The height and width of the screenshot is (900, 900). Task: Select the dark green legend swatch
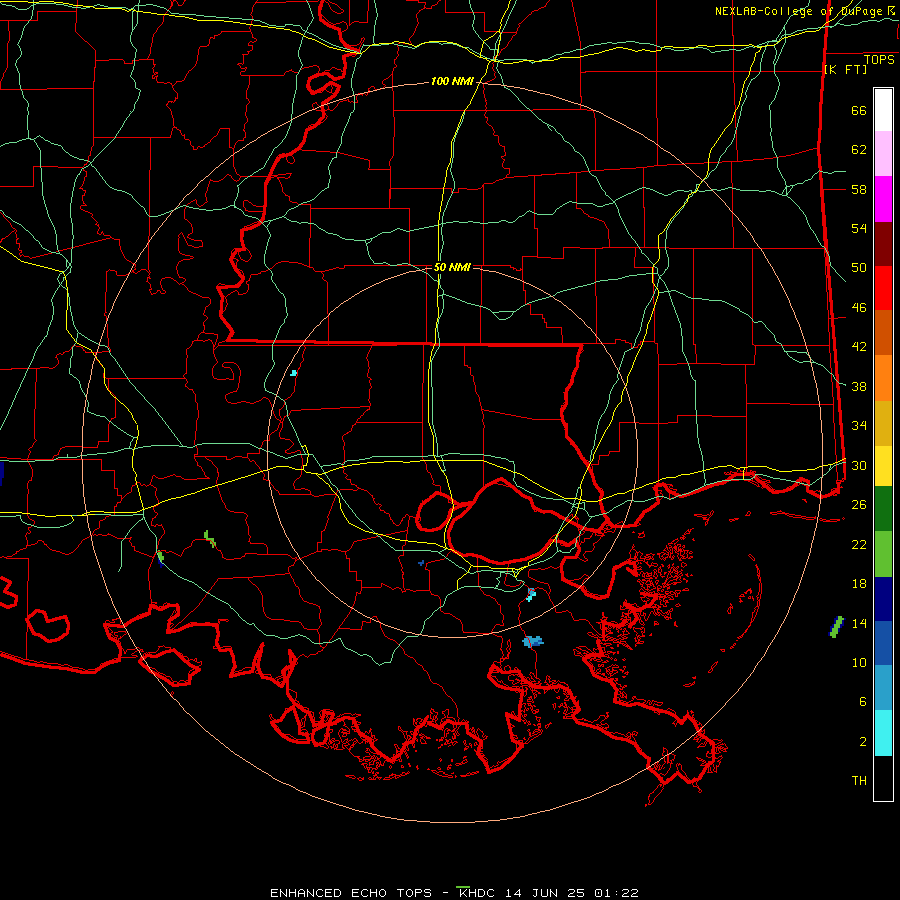click(x=883, y=509)
